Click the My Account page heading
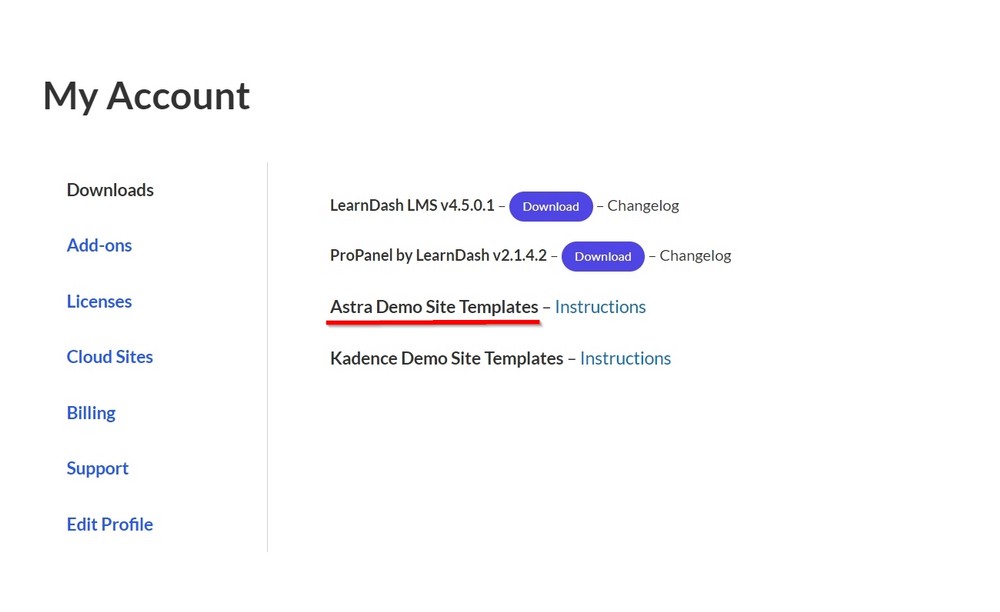This screenshot has height=612, width=1000. pos(145,96)
